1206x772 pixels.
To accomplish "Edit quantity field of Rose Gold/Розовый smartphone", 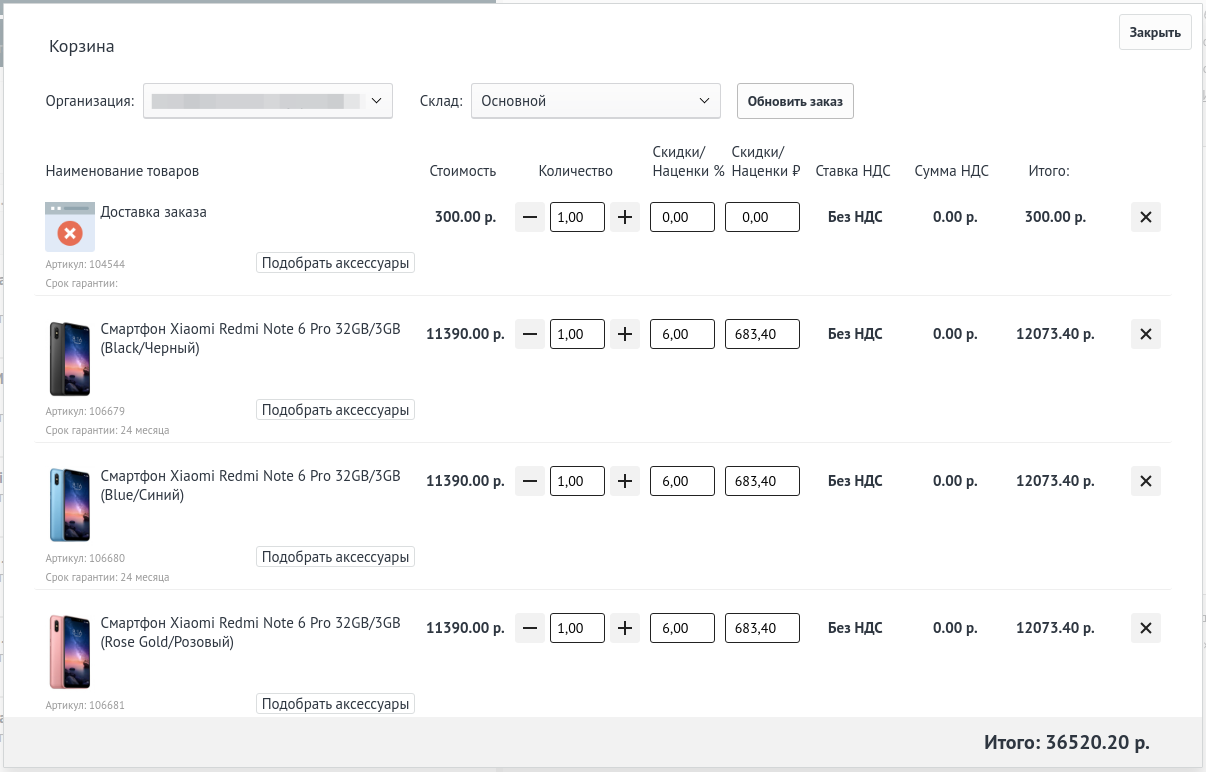I will pos(577,628).
